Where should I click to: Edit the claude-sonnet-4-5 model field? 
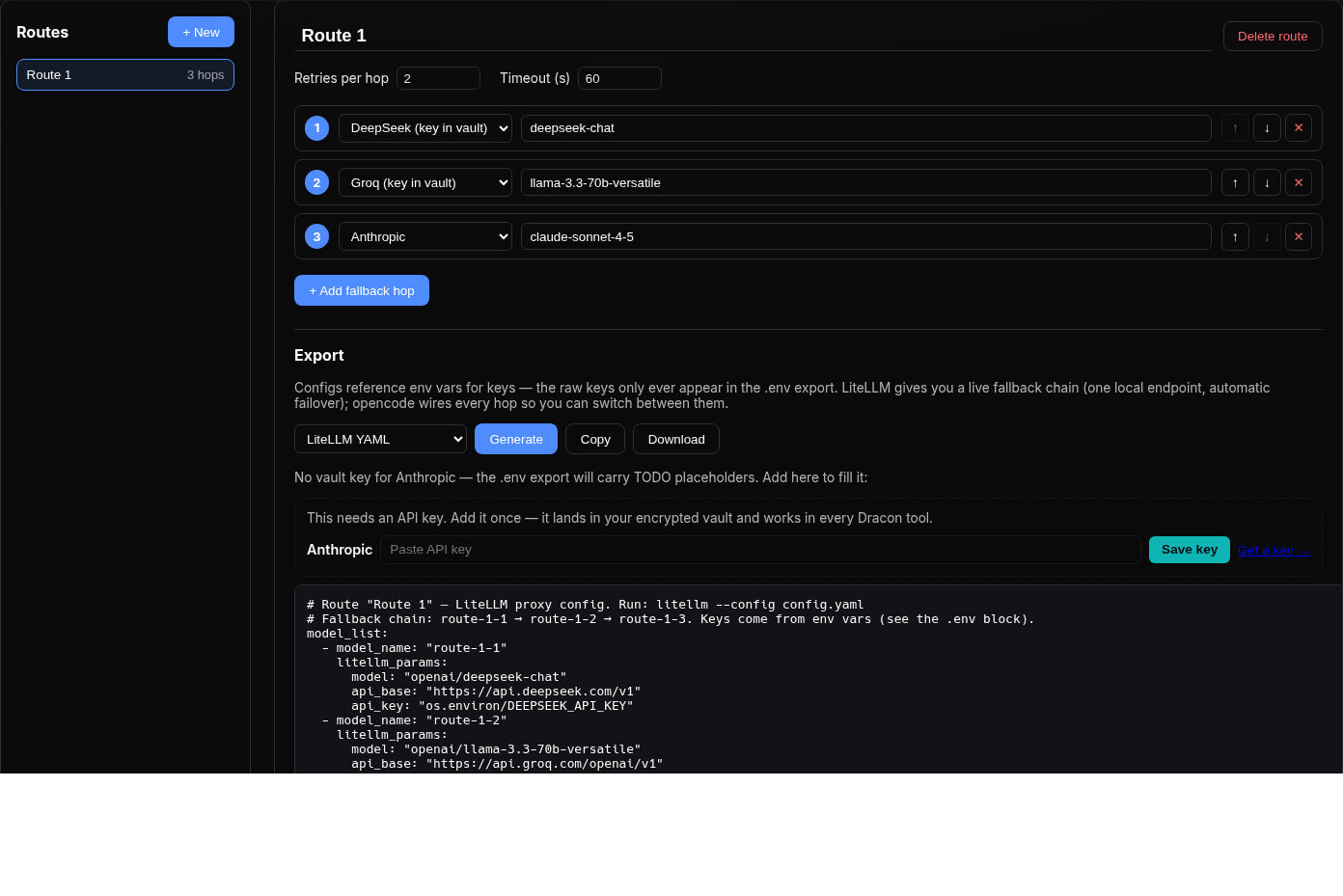click(x=866, y=236)
